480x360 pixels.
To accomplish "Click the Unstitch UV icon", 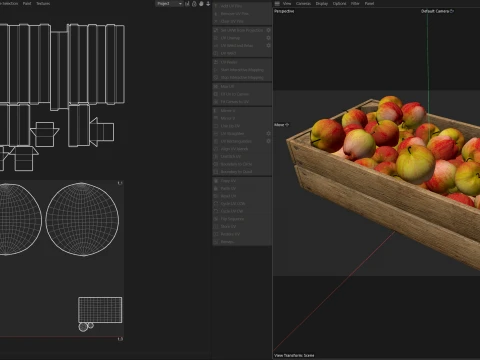I will point(216,157).
